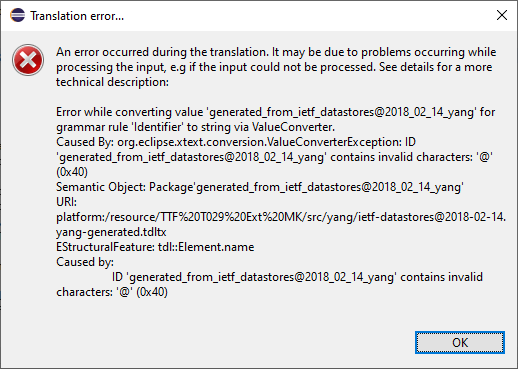Click the indented "ID 'generated_from_ietf_datastores" line

pyautogui.click(x=297, y=277)
